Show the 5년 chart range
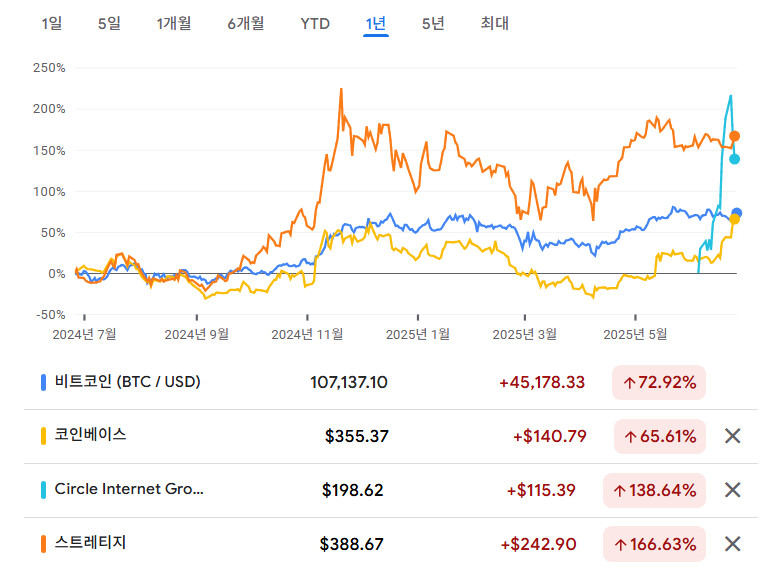783x569 pixels. (x=433, y=23)
